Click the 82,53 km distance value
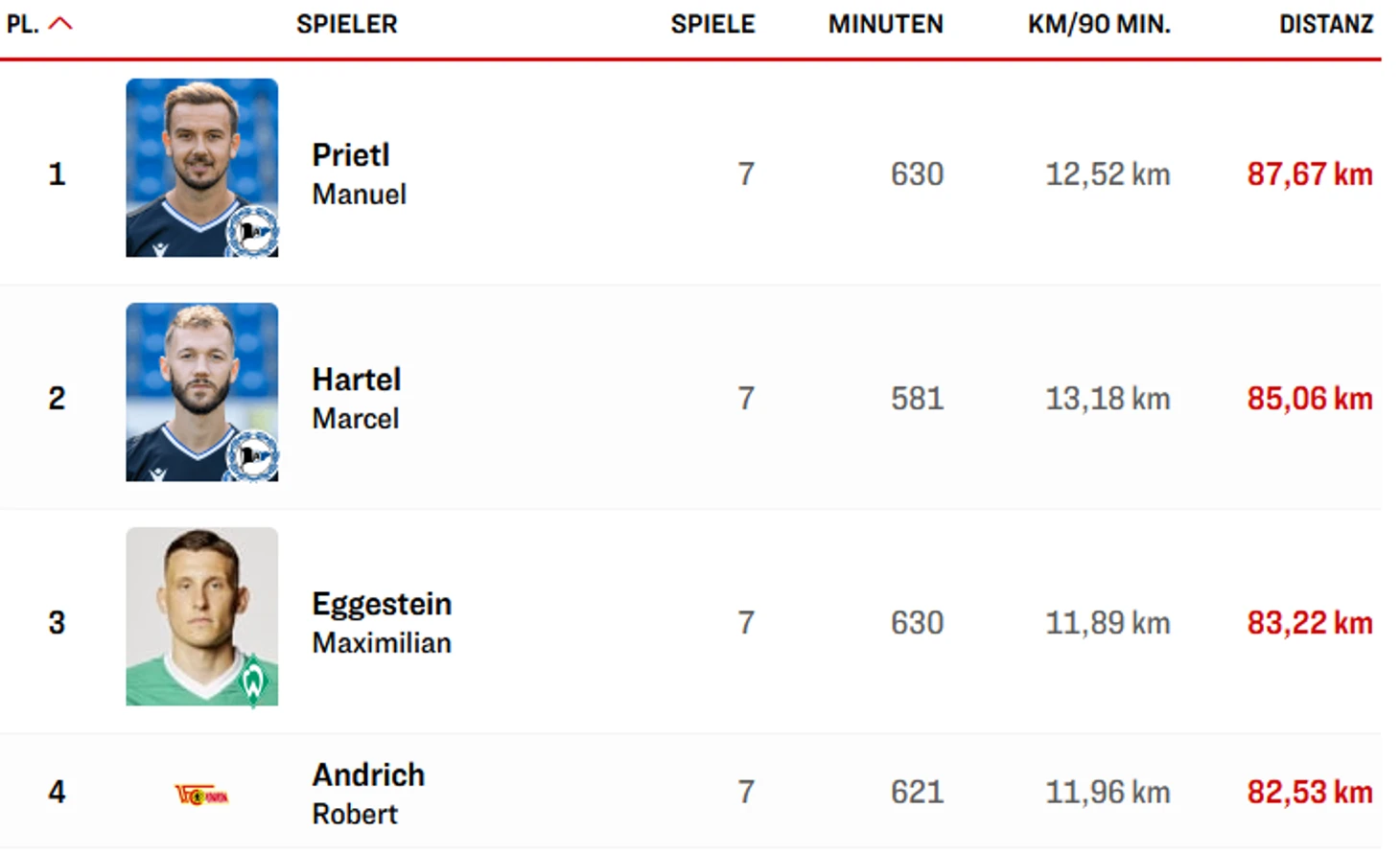 1310,793
